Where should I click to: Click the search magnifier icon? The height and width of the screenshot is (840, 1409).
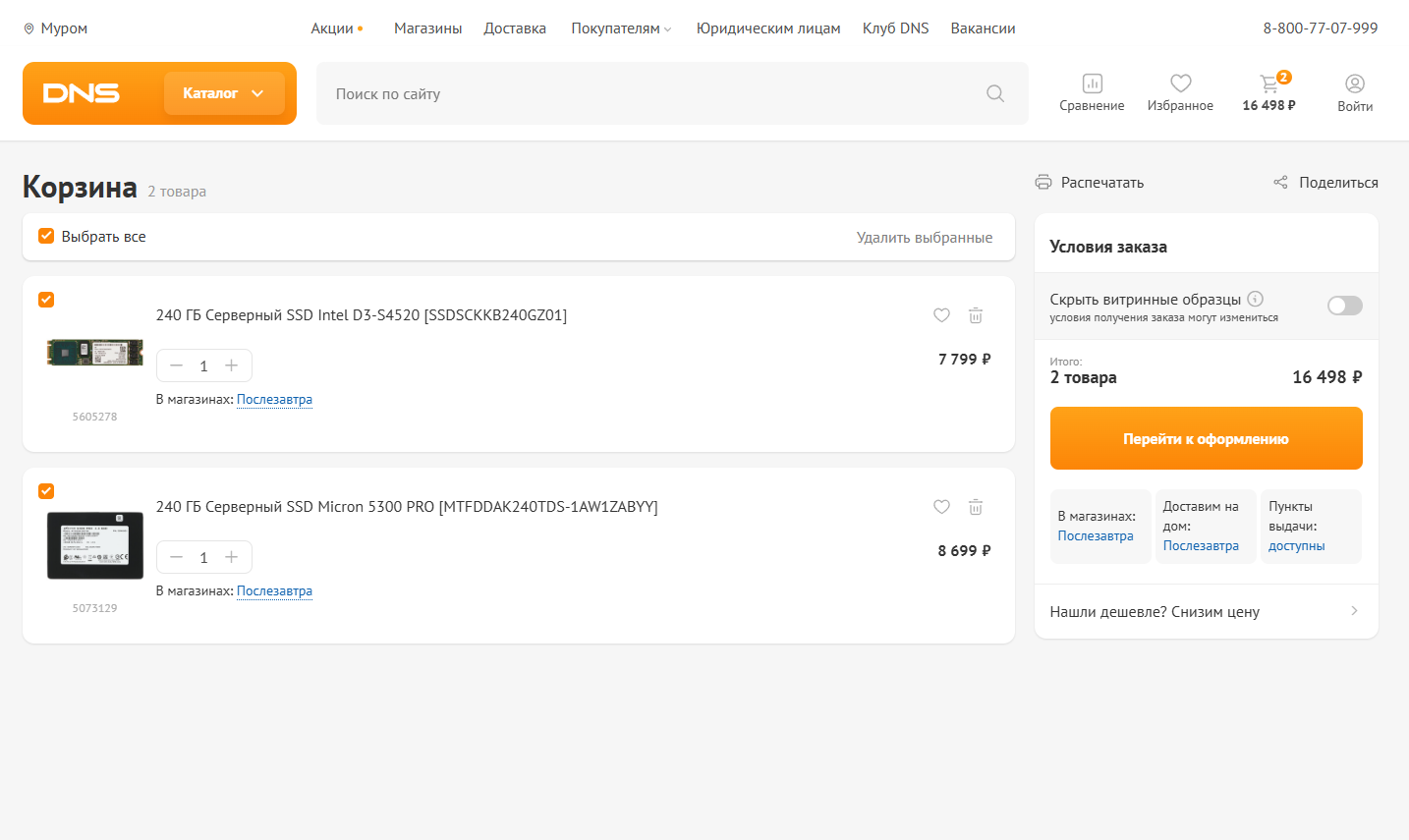pyautogui.click(x=995, y=93)
